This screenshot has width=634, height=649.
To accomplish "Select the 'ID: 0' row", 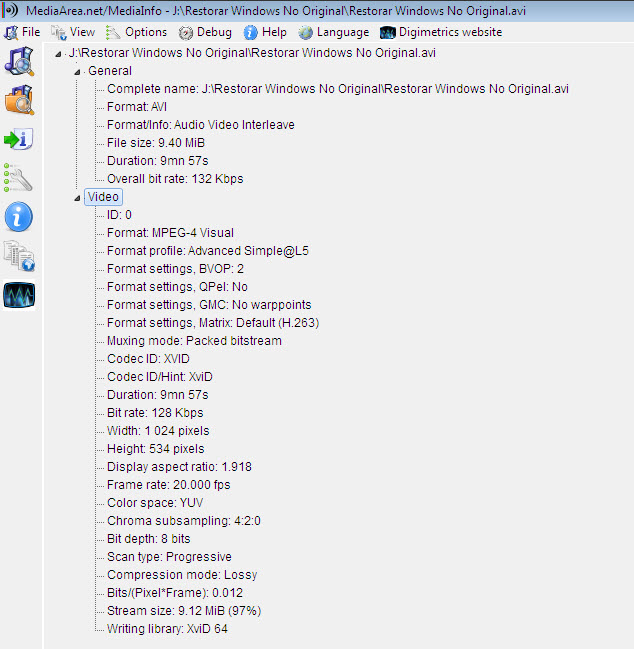I will [119, 215].
